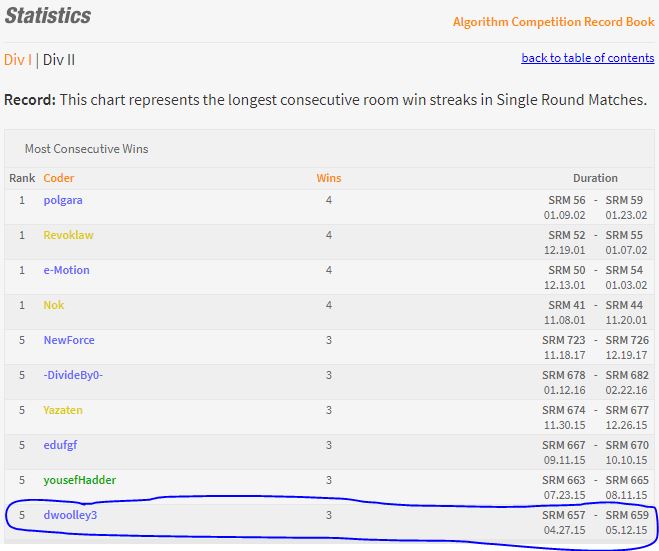659x551 pixels.
Task: Open coder profile Revoklaw
Action: [69, 235]
